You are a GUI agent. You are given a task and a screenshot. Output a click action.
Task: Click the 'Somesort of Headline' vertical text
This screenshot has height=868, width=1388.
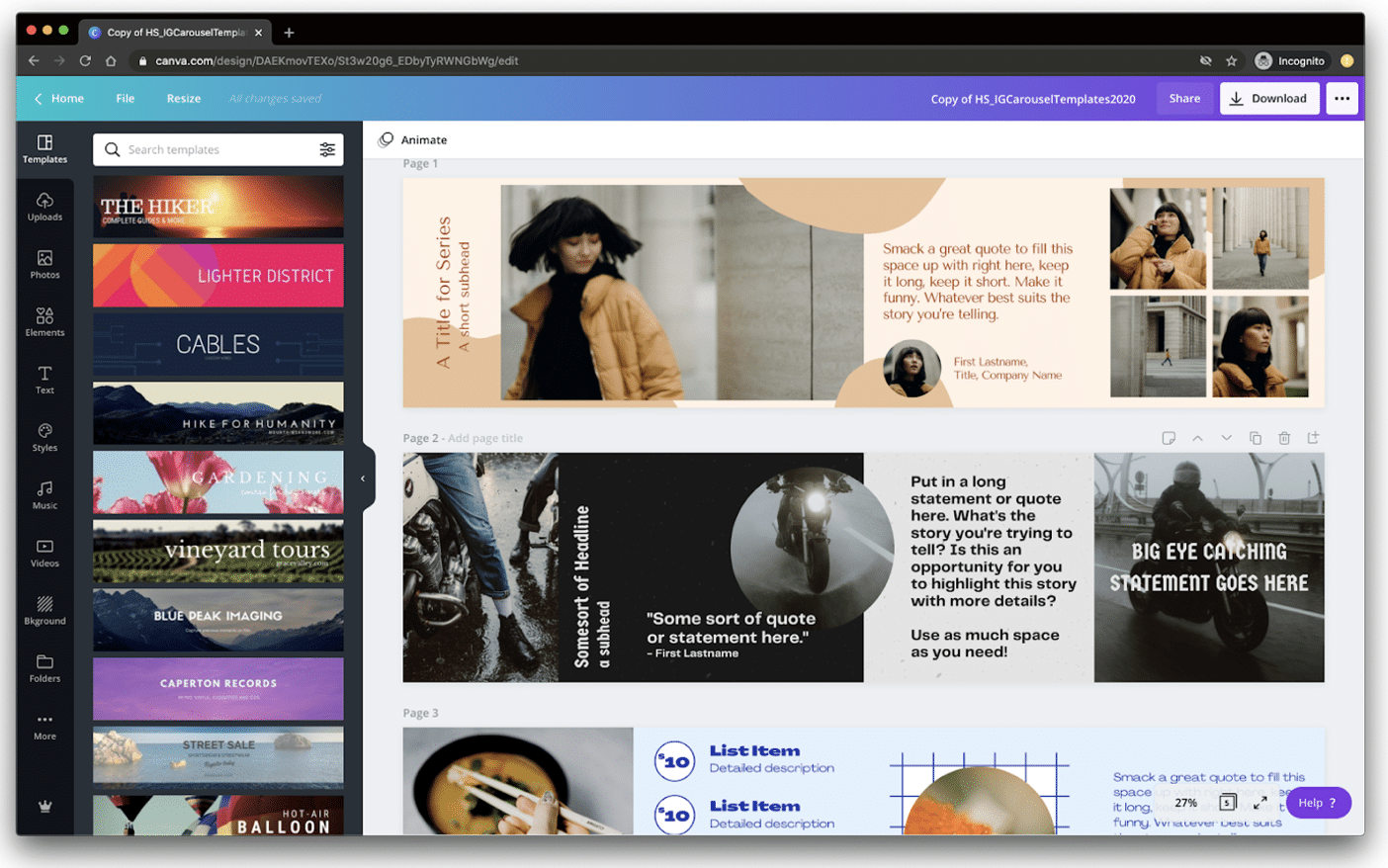581,586
